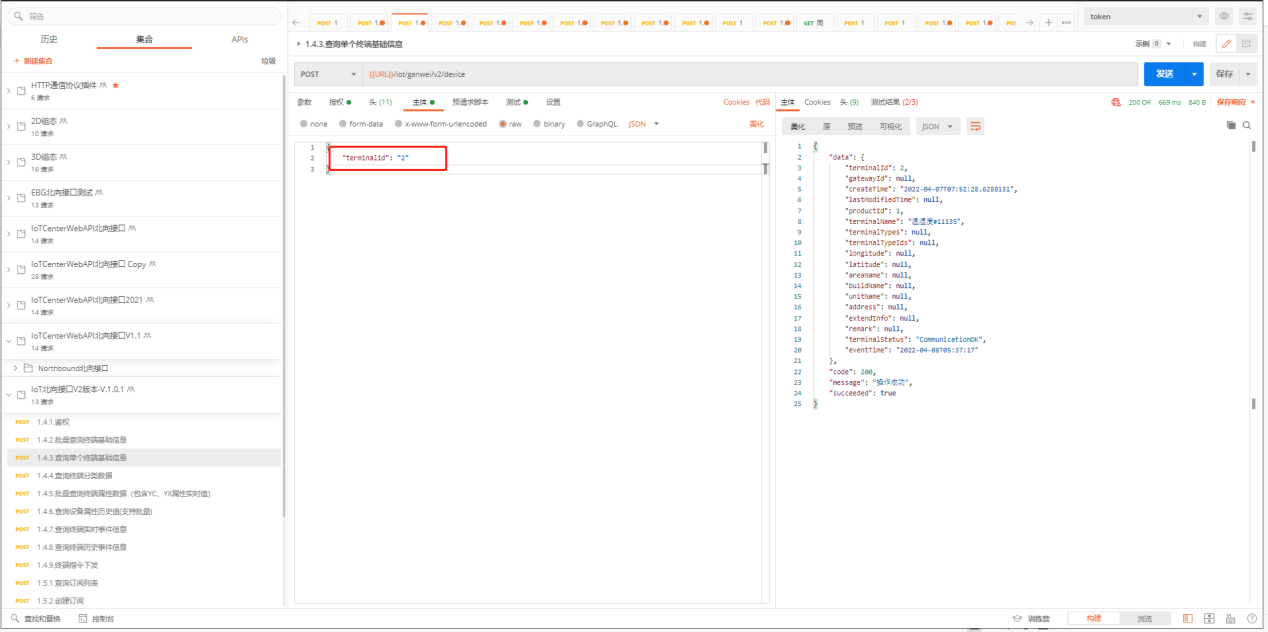1268x632 pixels.
Task: Click the blue 发送 send button
Action: (x=1164, y=74)
